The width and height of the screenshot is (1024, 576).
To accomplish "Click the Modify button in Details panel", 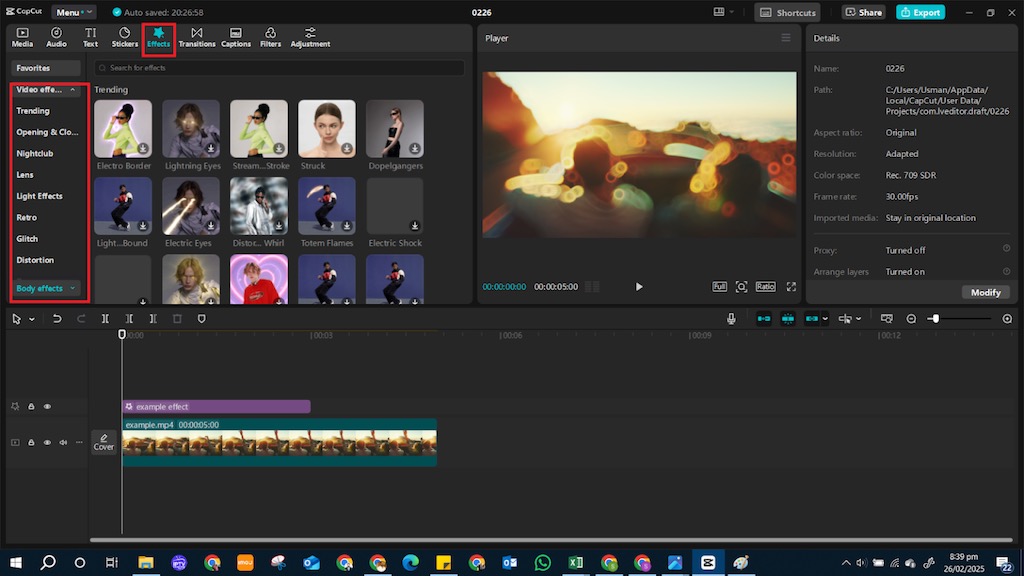I will click(985, 292).
